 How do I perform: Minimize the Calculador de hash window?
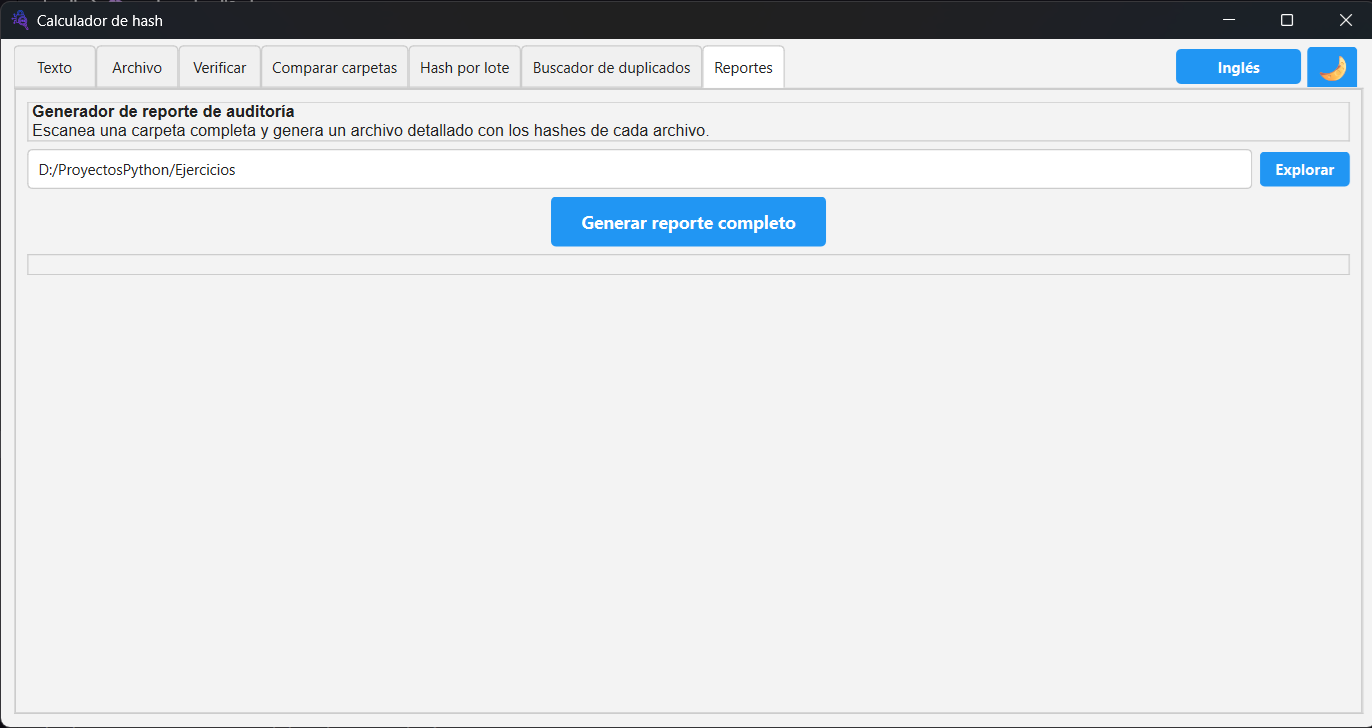(x=1229, y=20)
